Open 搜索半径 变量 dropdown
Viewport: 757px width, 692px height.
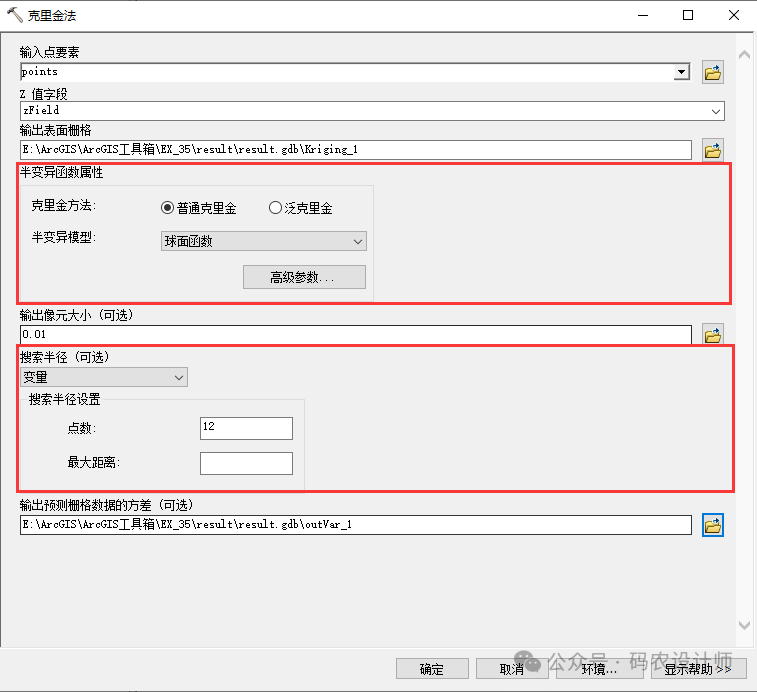179,377
